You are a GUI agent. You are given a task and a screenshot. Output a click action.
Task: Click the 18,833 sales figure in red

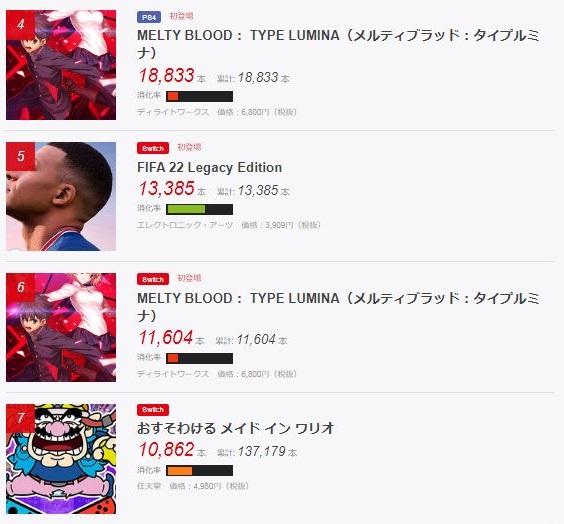167,76
